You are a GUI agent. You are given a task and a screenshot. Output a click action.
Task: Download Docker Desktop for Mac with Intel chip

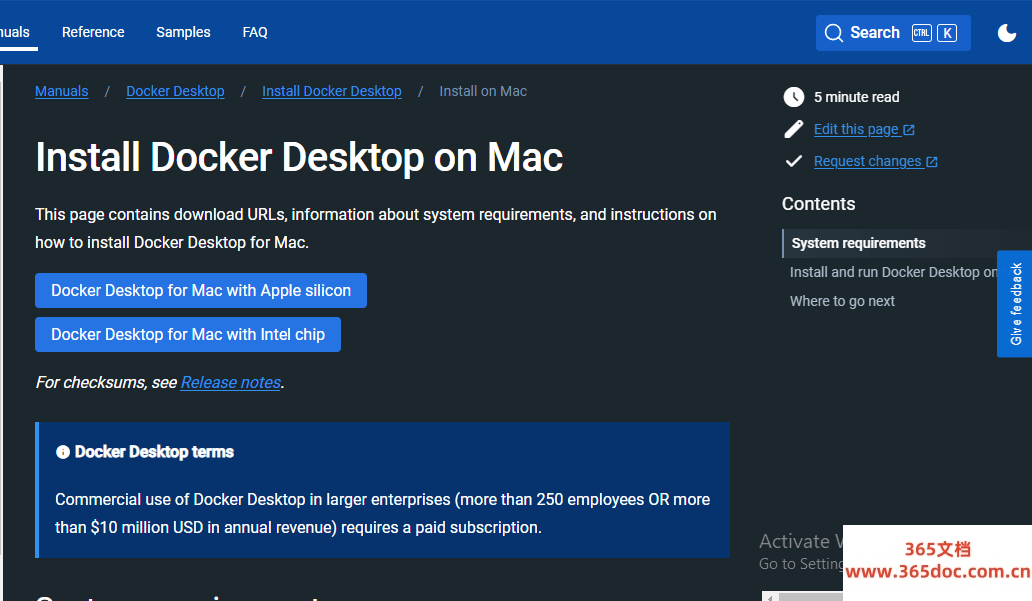[x=188, y=335]
